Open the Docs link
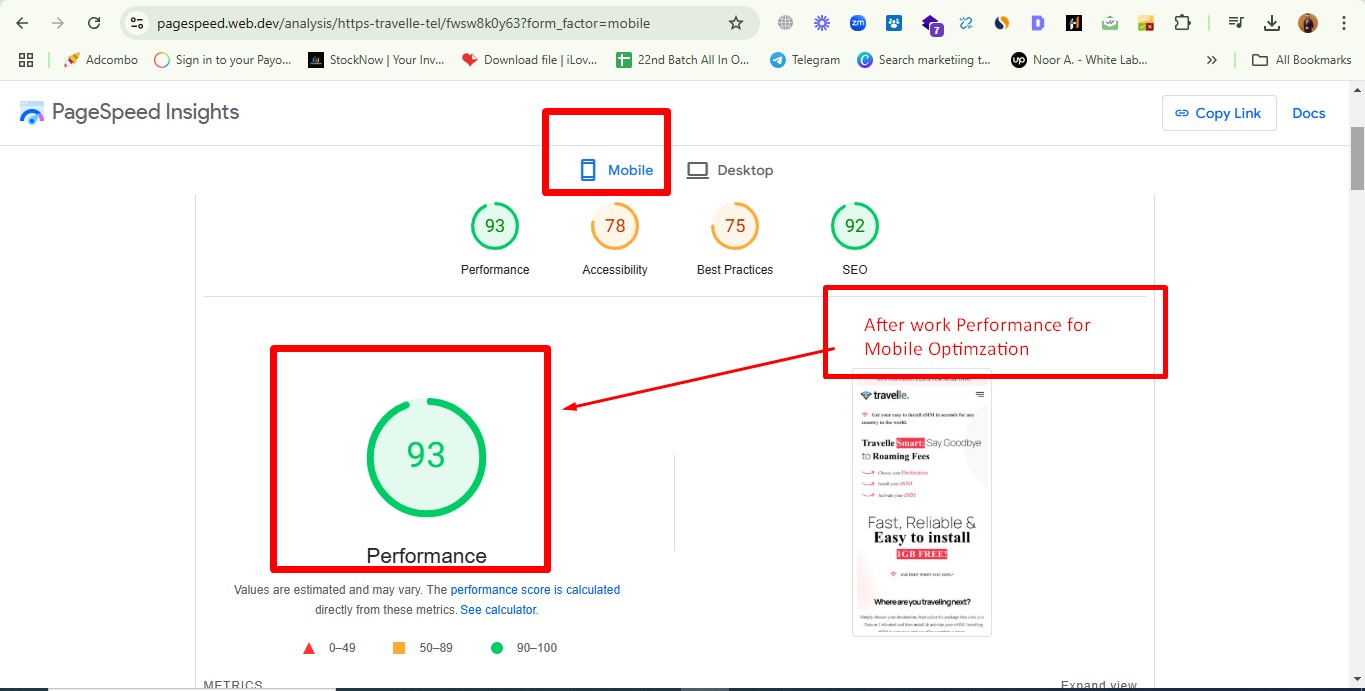 point(1308,113)
